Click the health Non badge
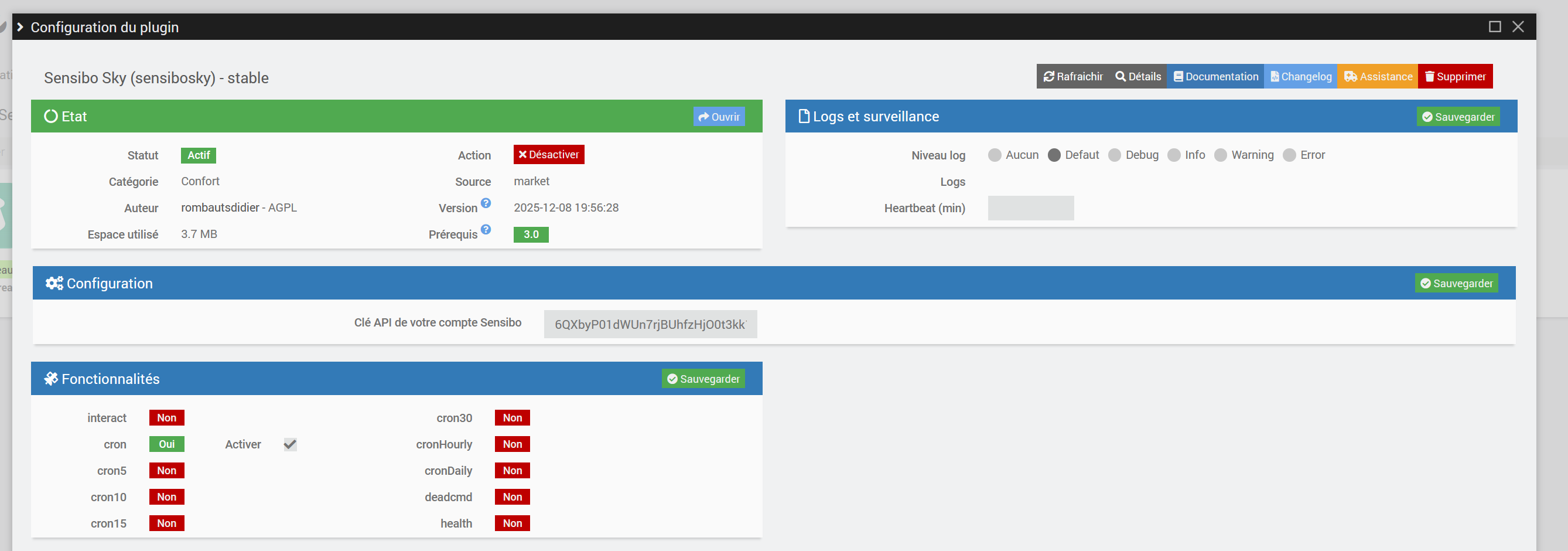1568x551 pixels. [513, 523]
